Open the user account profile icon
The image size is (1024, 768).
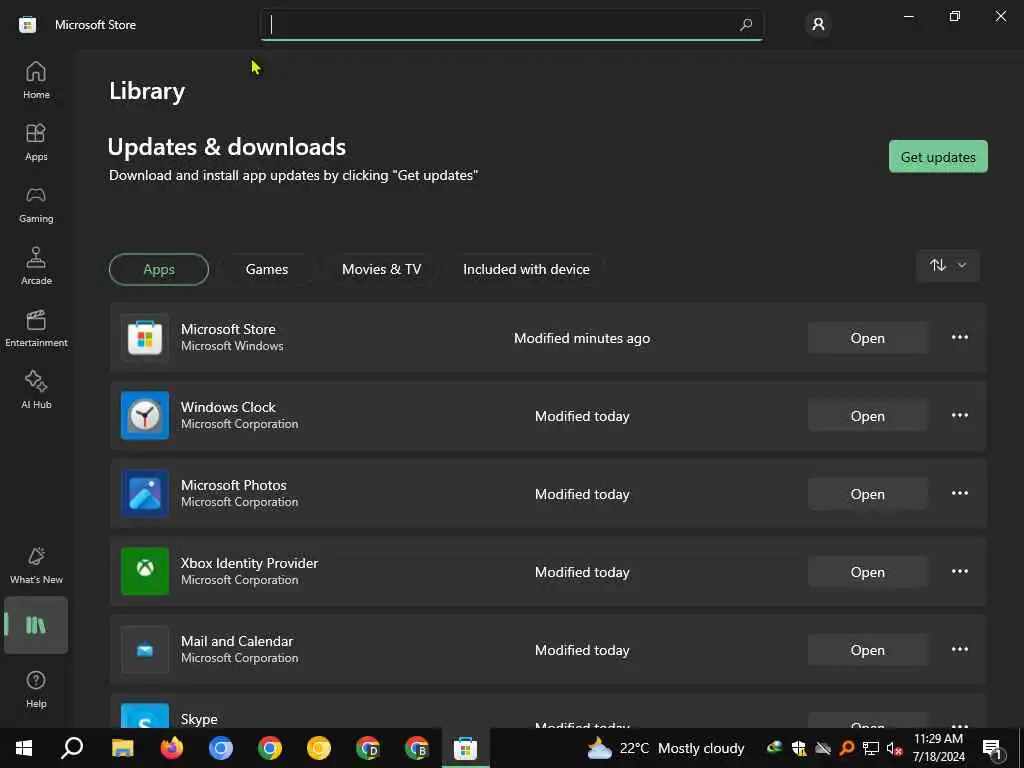pyautogui.click(x=818, y=25)
